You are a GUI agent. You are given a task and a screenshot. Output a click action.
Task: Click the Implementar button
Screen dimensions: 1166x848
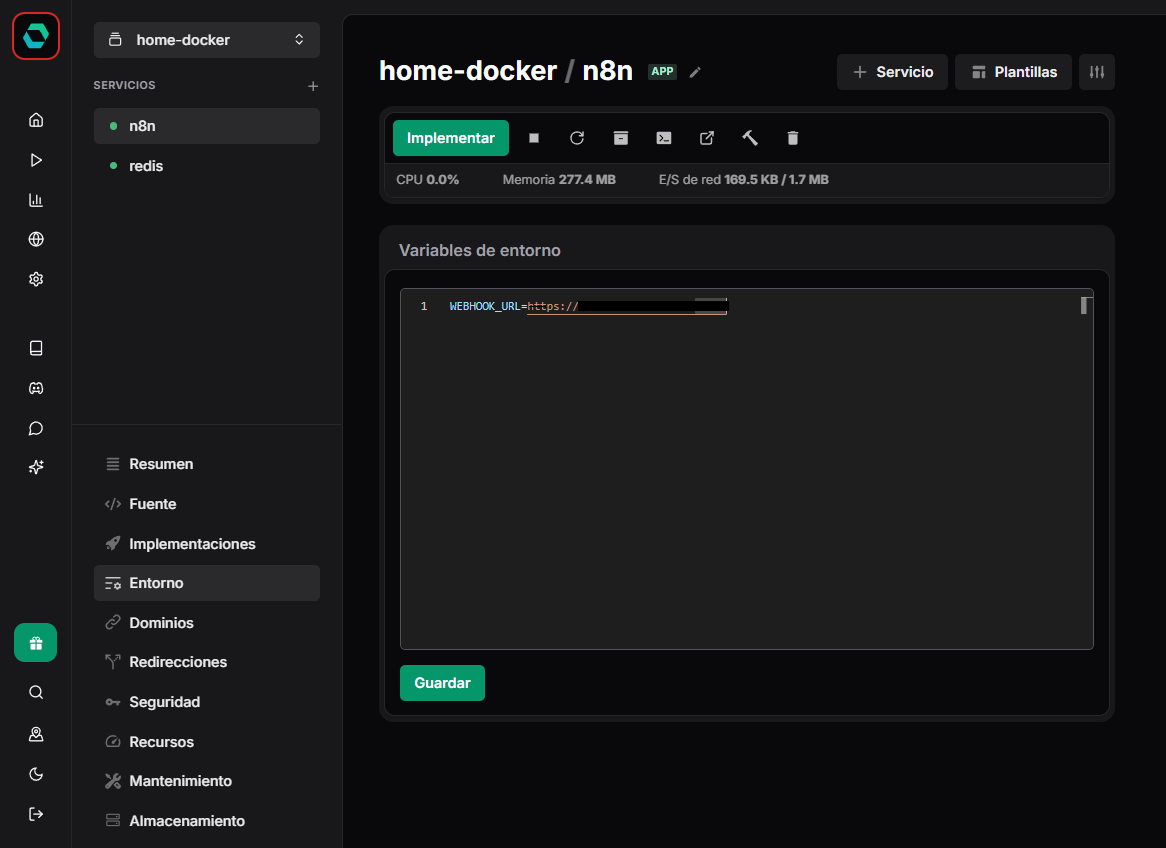click(451, 138)
